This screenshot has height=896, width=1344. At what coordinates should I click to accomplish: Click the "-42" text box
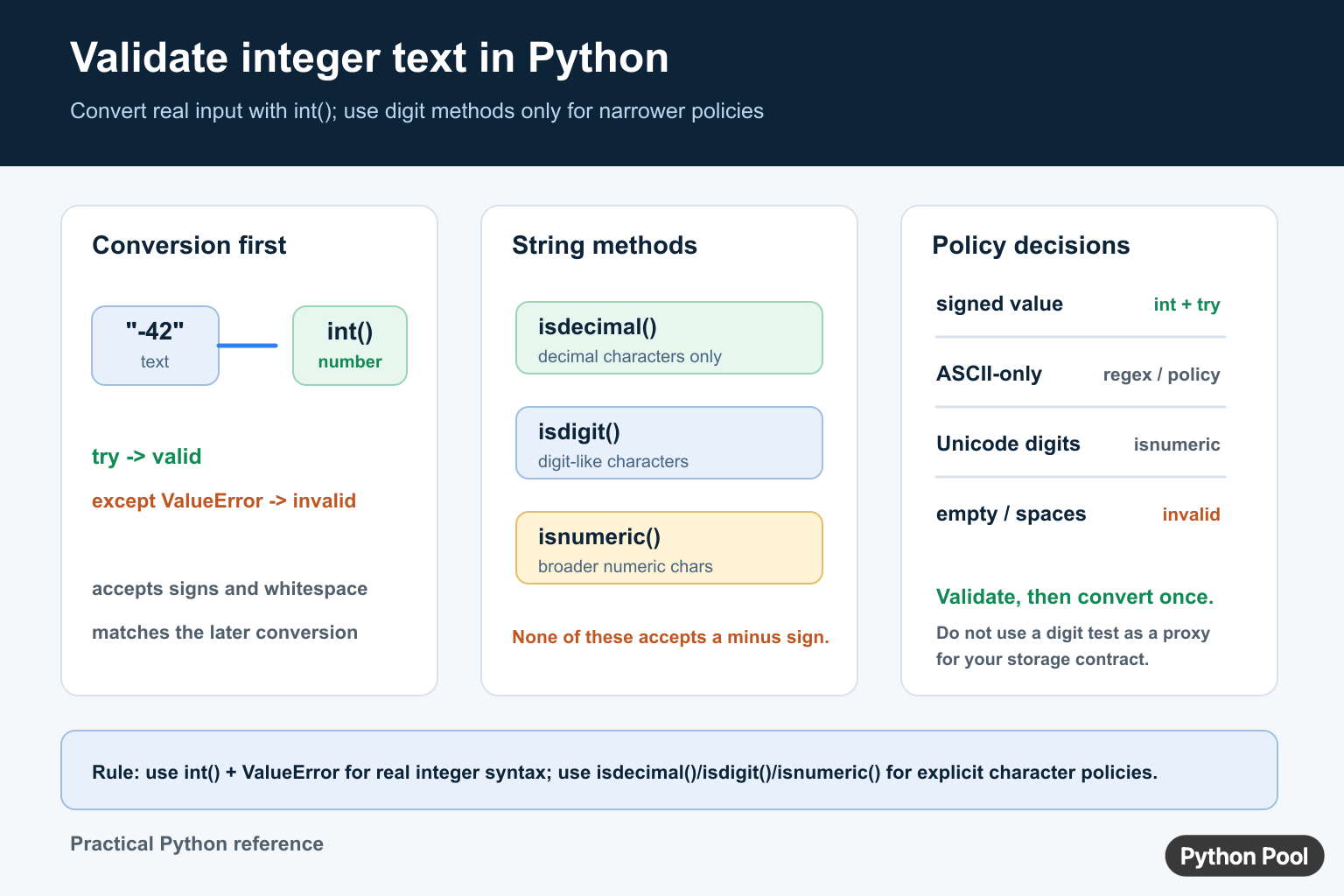tap(155, 346)
